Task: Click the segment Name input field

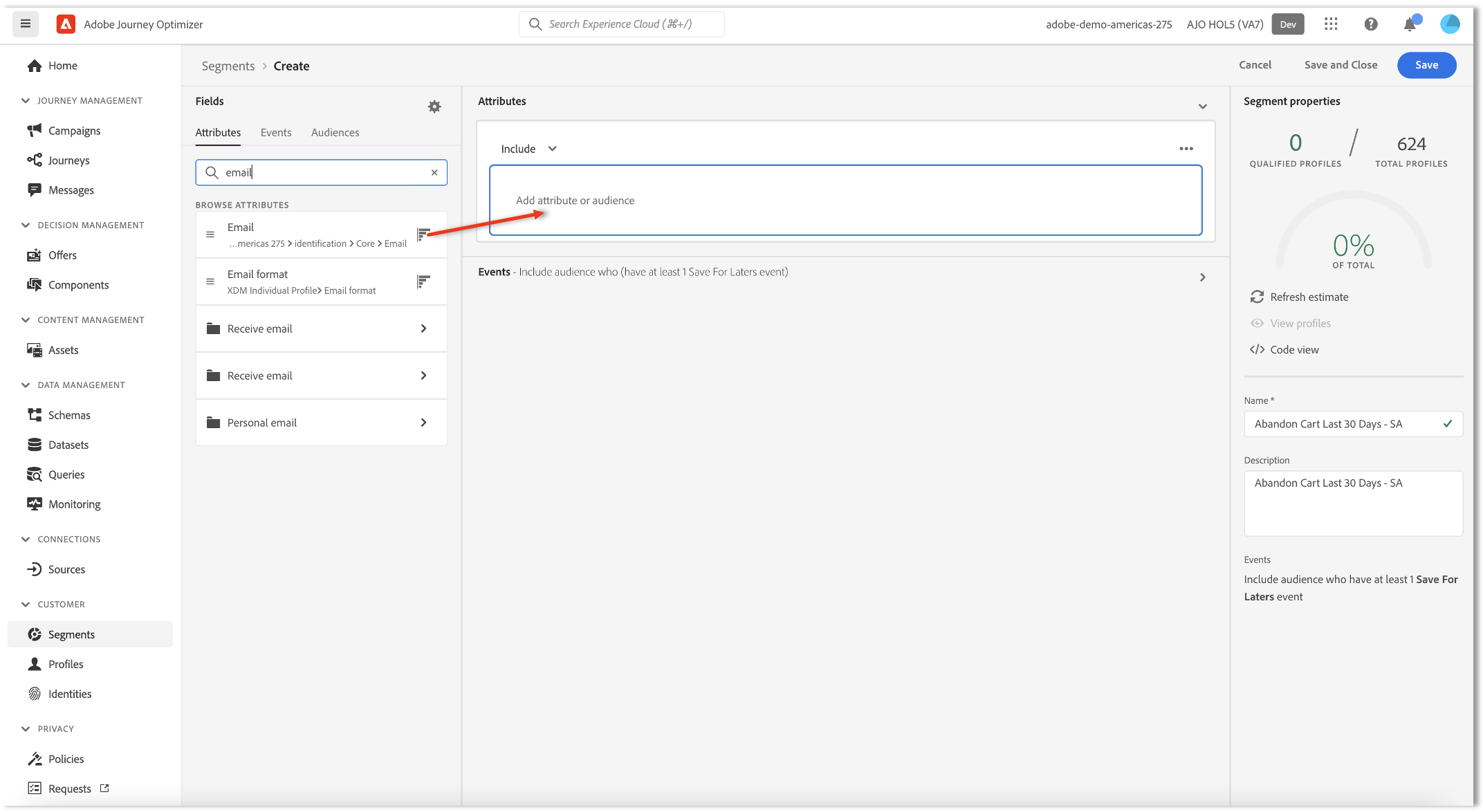Action: coord(1353,424)
